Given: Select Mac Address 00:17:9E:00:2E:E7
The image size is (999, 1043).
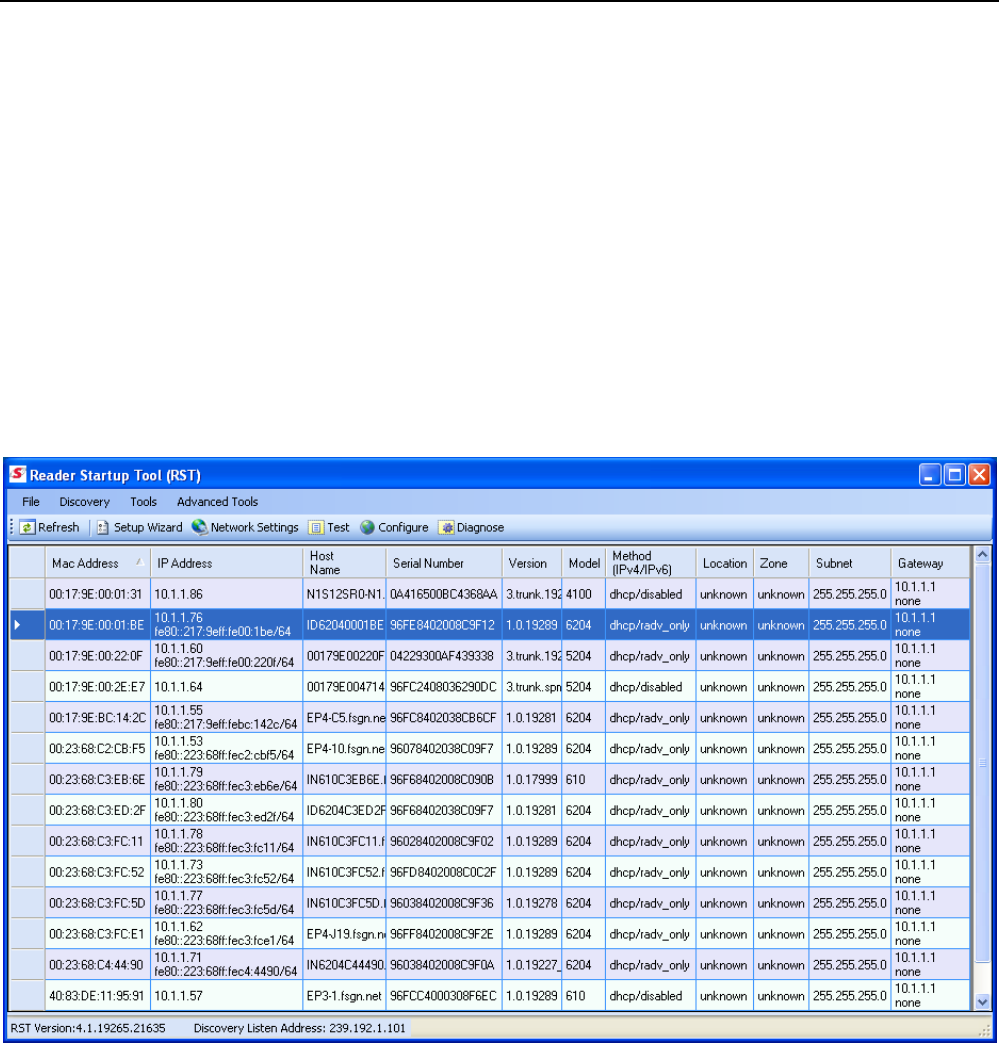Looking at the screenshot, I should tap(97, 686).
